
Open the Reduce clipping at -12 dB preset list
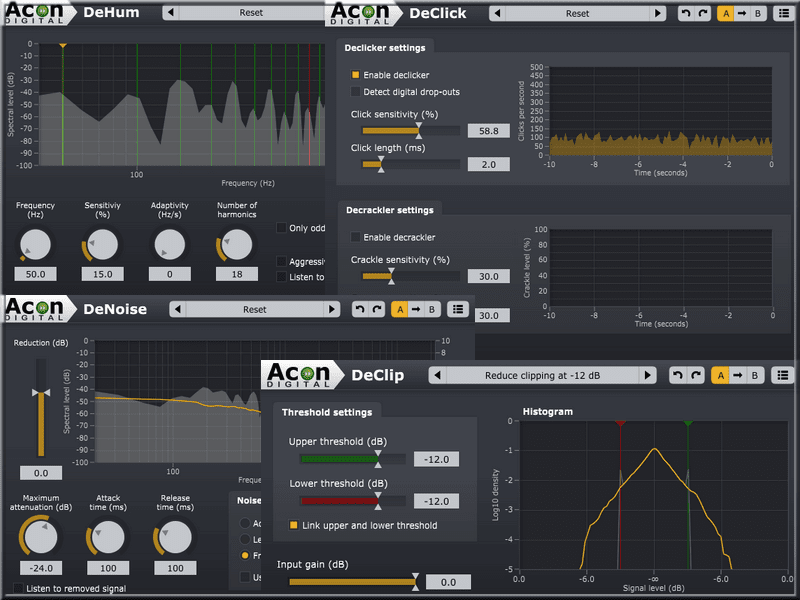542,376
